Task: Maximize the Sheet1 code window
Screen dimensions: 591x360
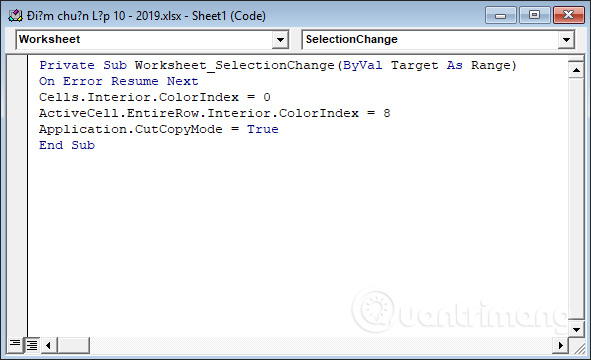Action: pyautogui.click(x=534, y=15)
